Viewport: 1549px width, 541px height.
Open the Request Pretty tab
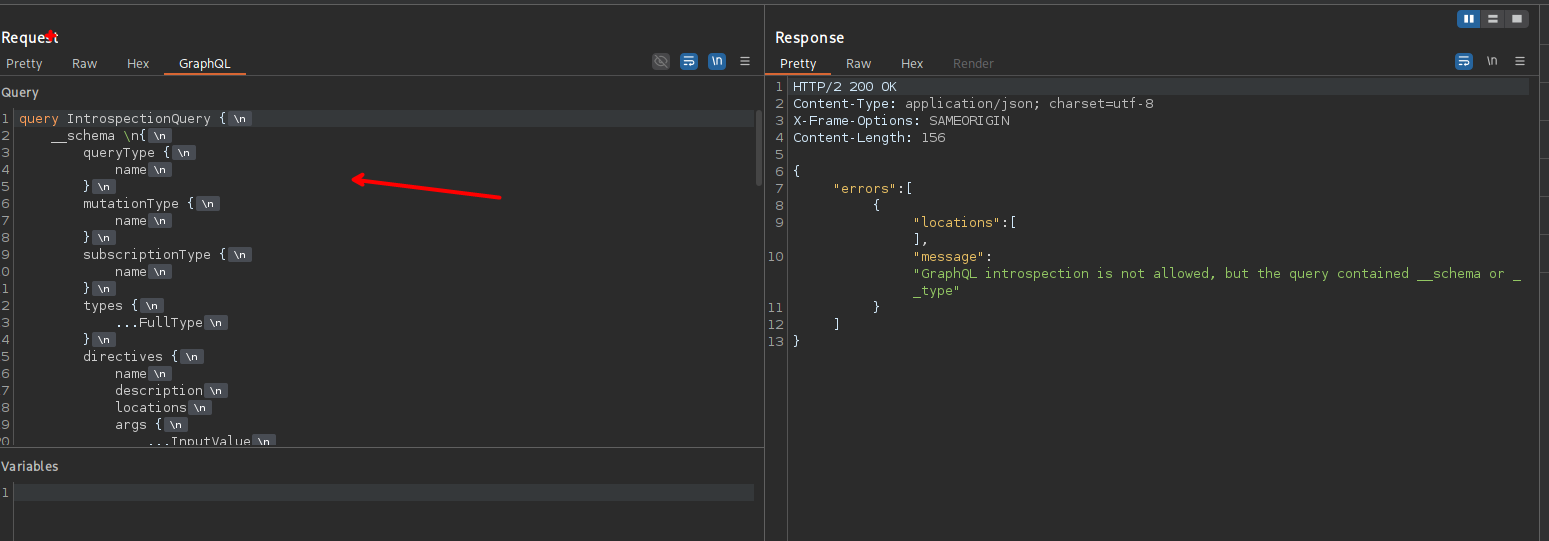(x=24, y=64)
